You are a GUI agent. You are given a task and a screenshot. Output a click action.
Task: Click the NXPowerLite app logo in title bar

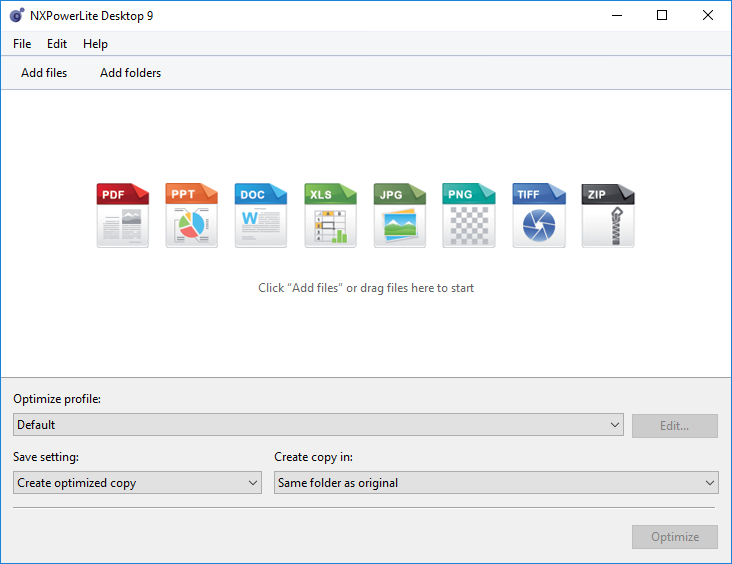point(17,15)
